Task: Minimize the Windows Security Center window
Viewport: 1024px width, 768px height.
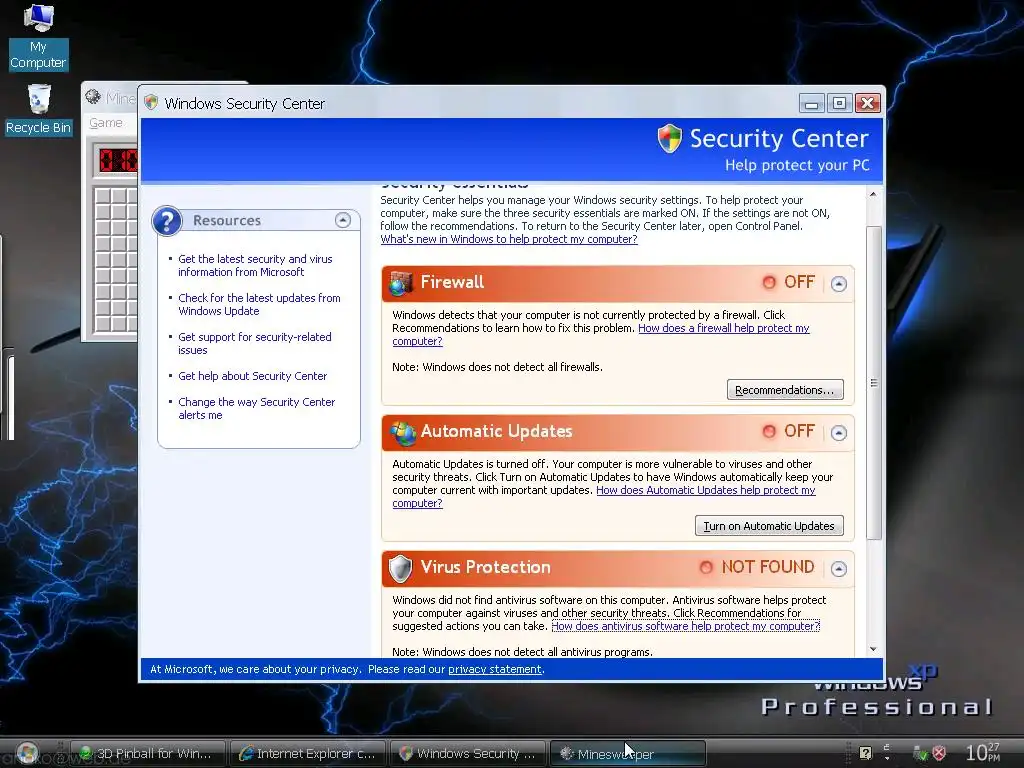Action: (811, 103)
